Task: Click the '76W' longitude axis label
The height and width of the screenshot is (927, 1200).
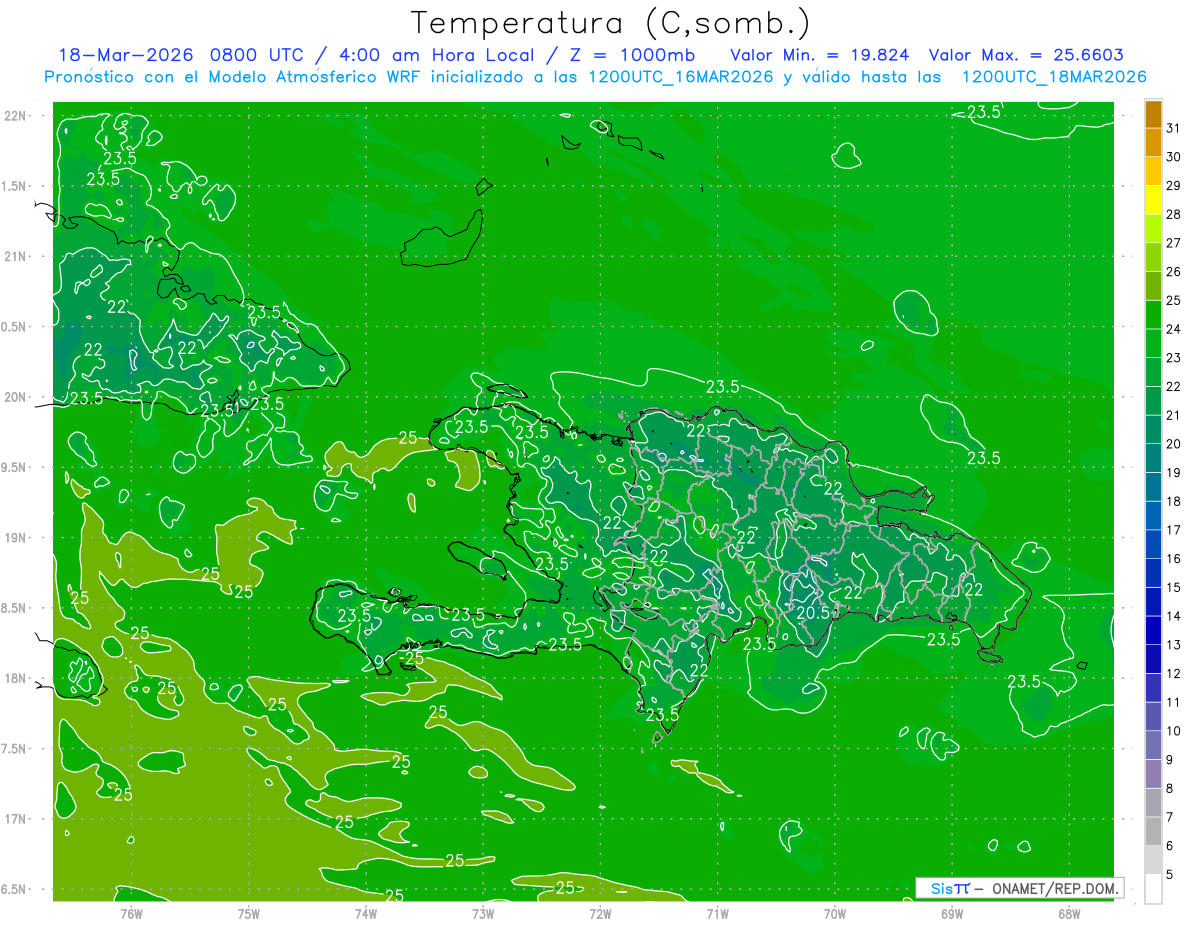Action: click(131, 913)
